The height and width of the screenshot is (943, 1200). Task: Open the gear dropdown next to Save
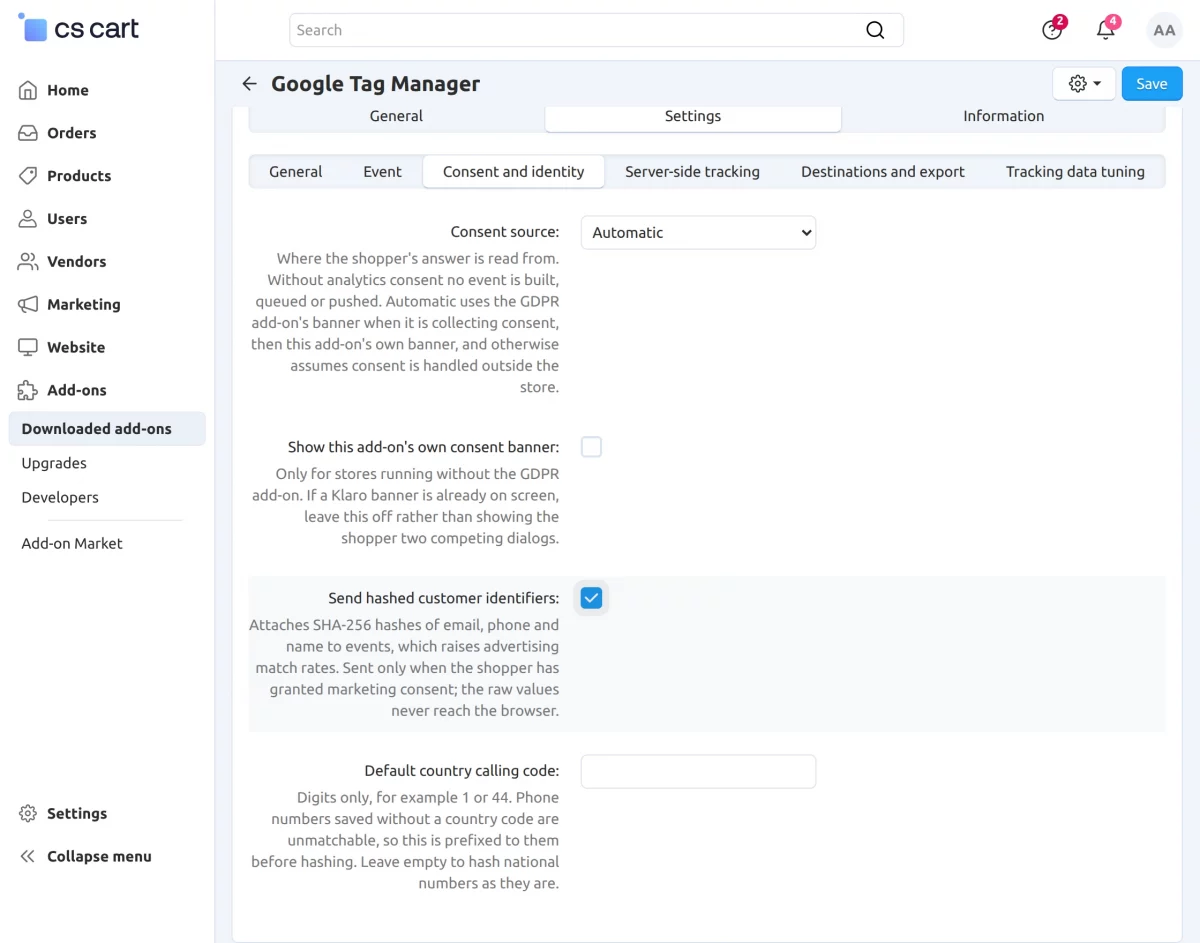(1084, 84)
